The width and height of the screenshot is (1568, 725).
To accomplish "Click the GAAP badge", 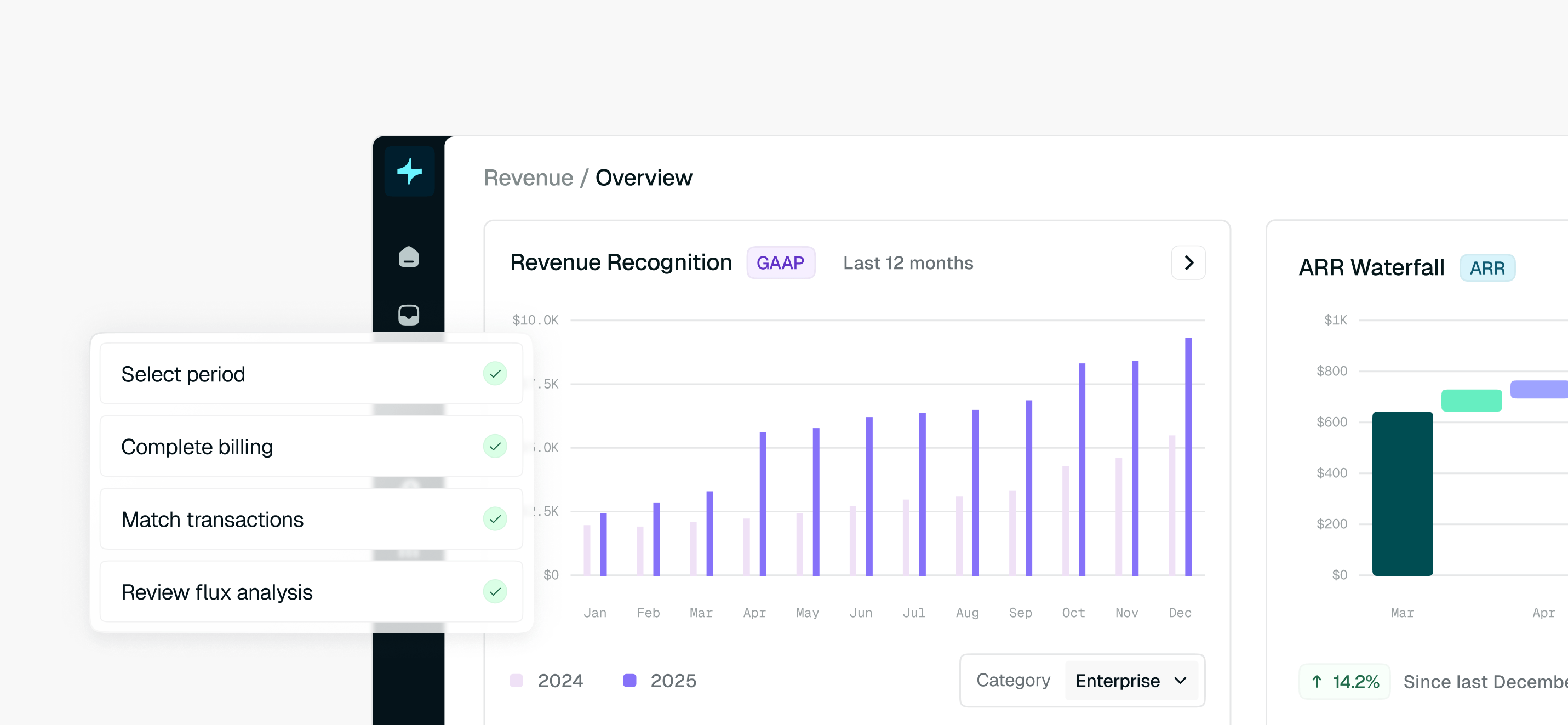I will [x=780, y=262].
